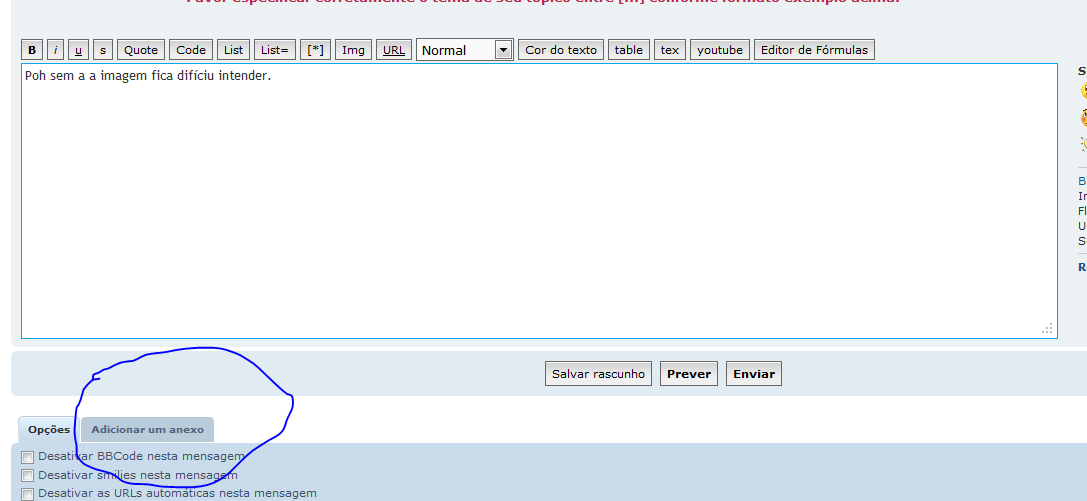The image size is (1087, 501).
Task: Insert LaTeX using the tex button
Action: pos(669,50)
